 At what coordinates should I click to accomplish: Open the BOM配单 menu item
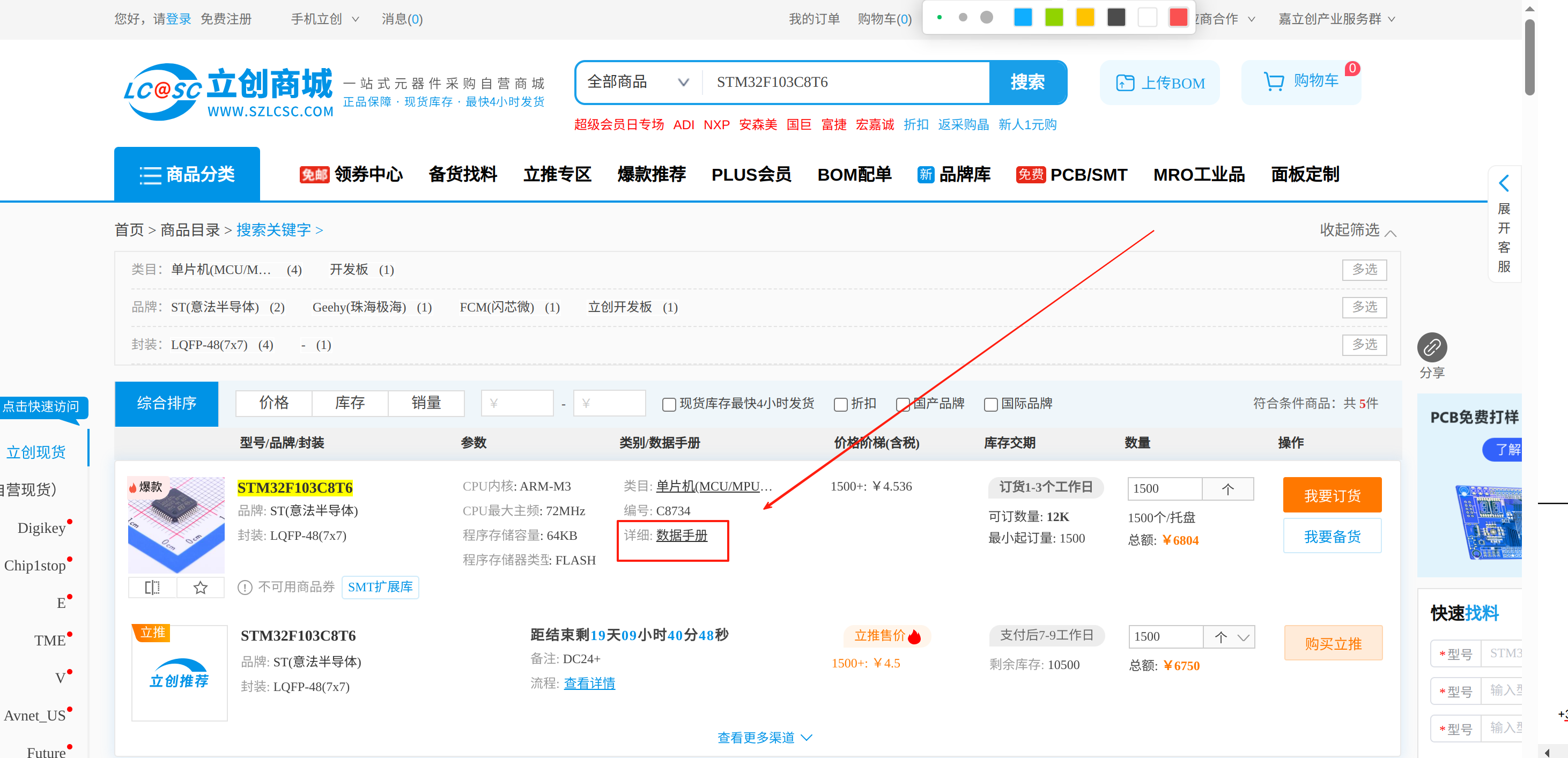coord(854,175)
